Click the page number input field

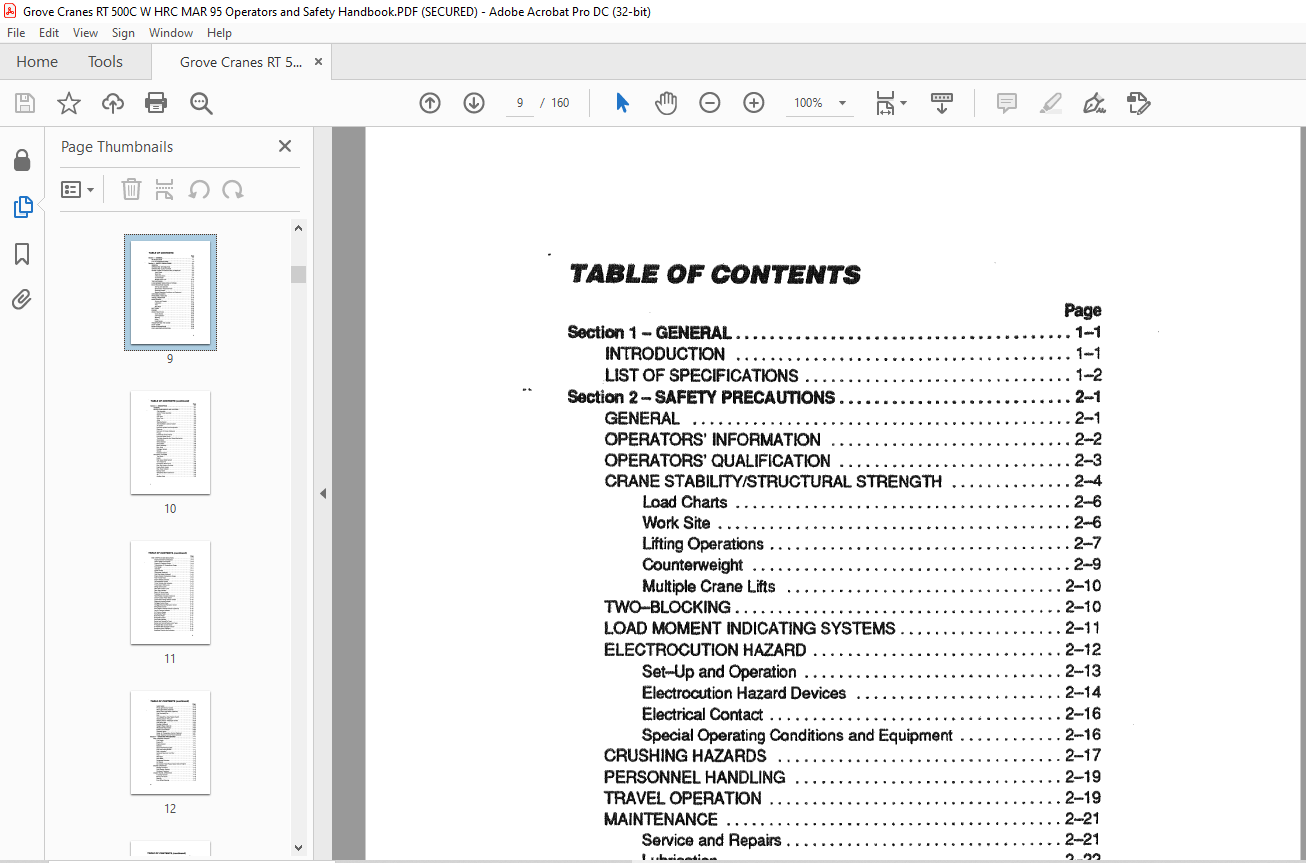tap(520, 103)
